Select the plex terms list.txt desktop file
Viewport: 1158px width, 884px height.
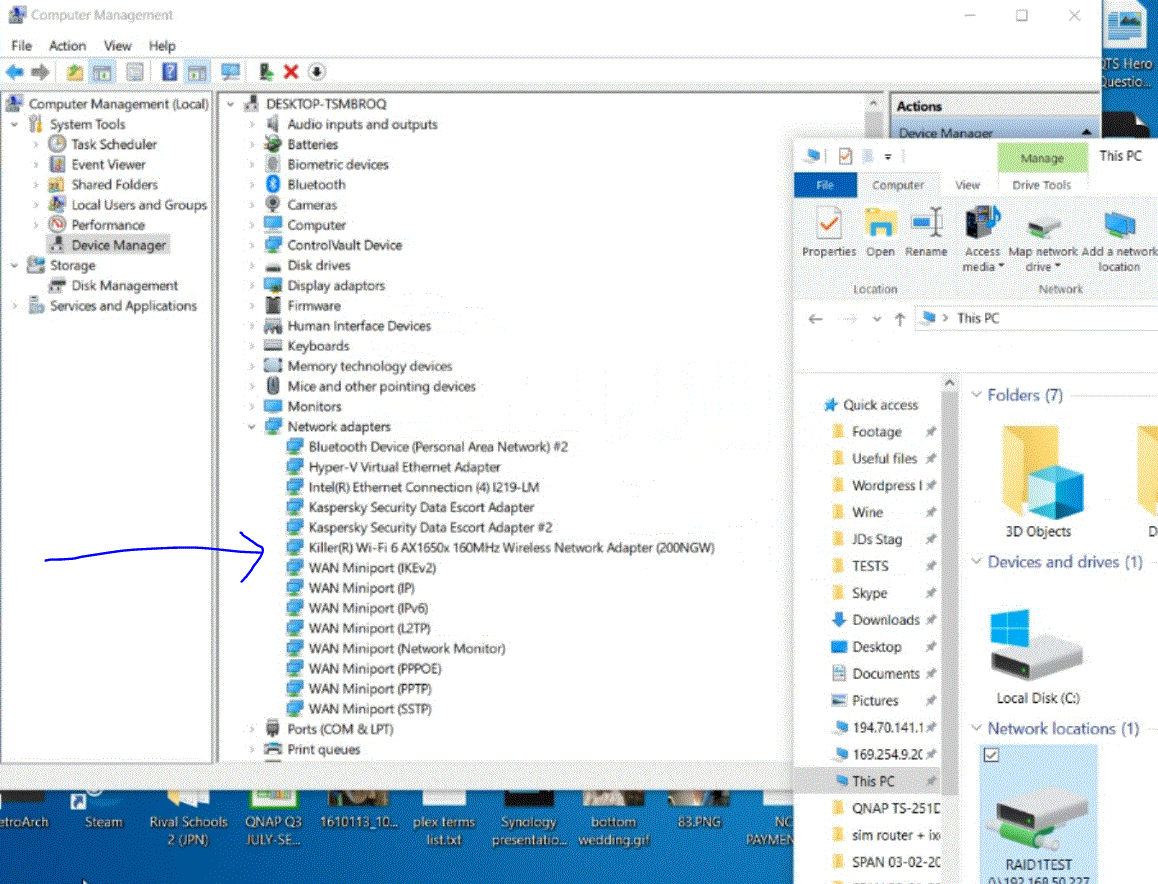[443, 819]
